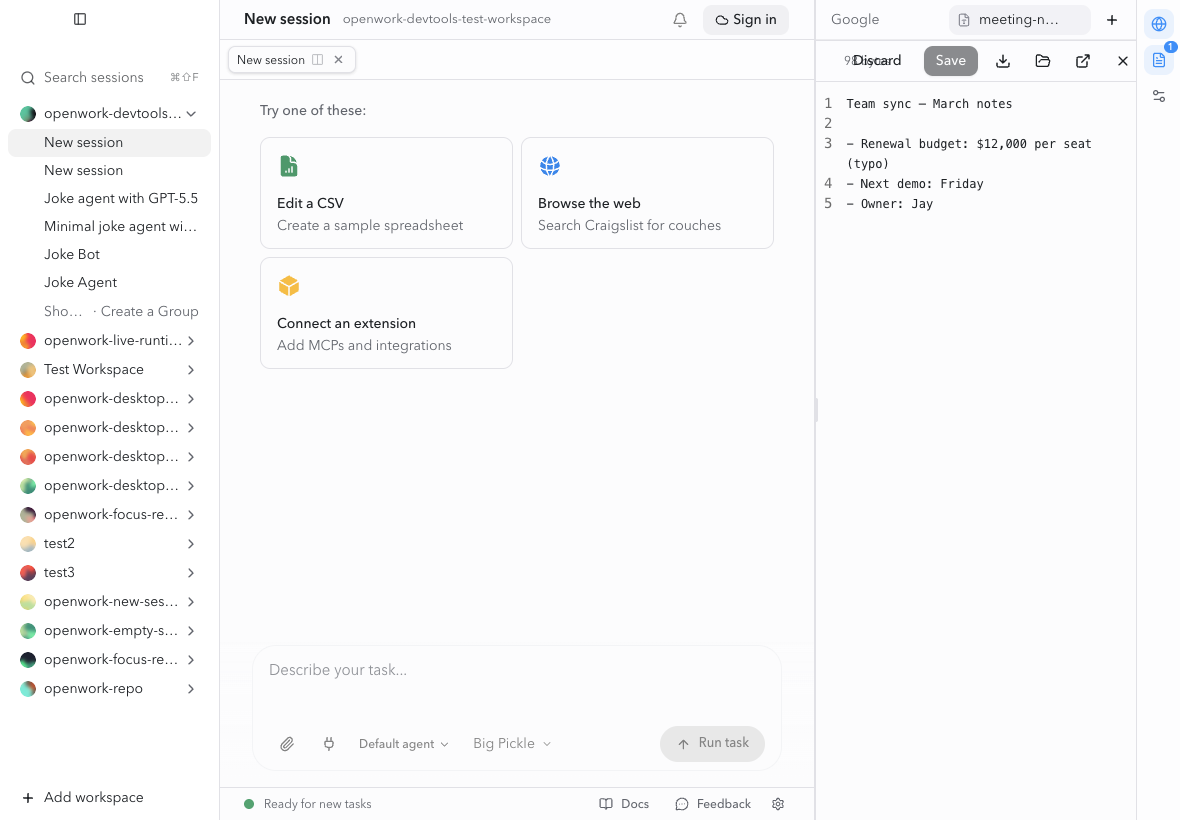Open the Docs link
The width and height of the screenshot is (1180, 820).
point(624,804)
